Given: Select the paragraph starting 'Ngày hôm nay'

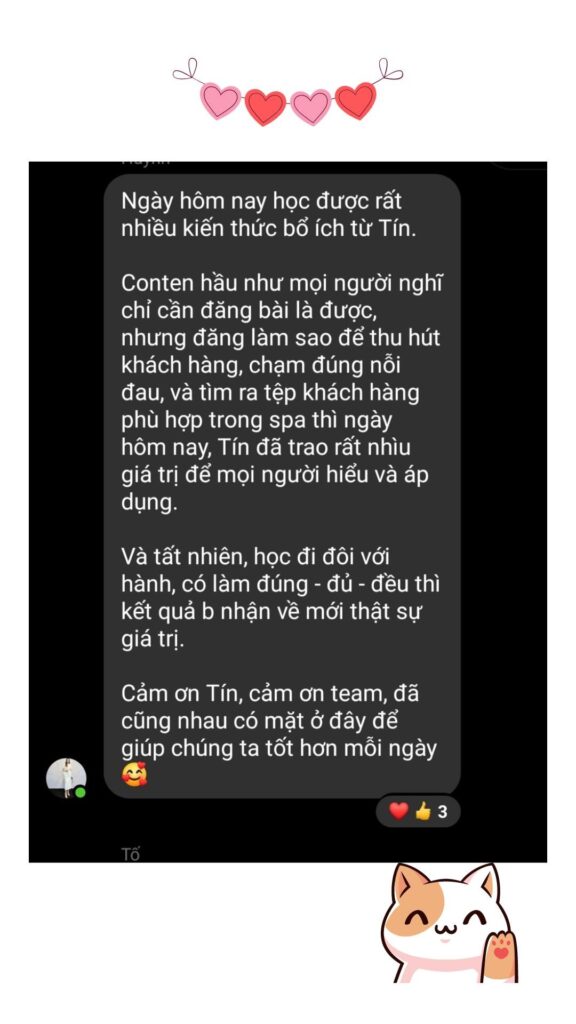Looking at the screenshot, I should (268, 215).
